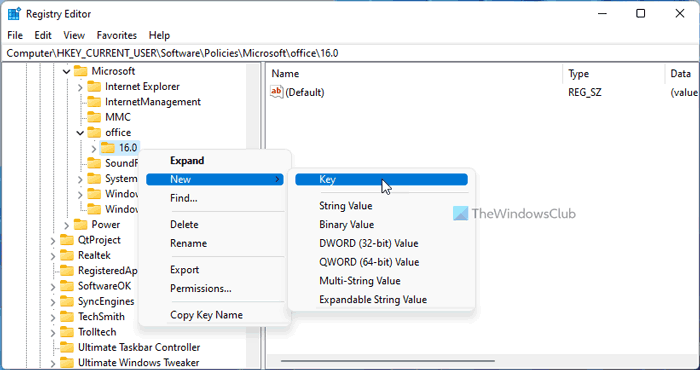
Task: Click the office folder icon
Action: click(94, 132)
